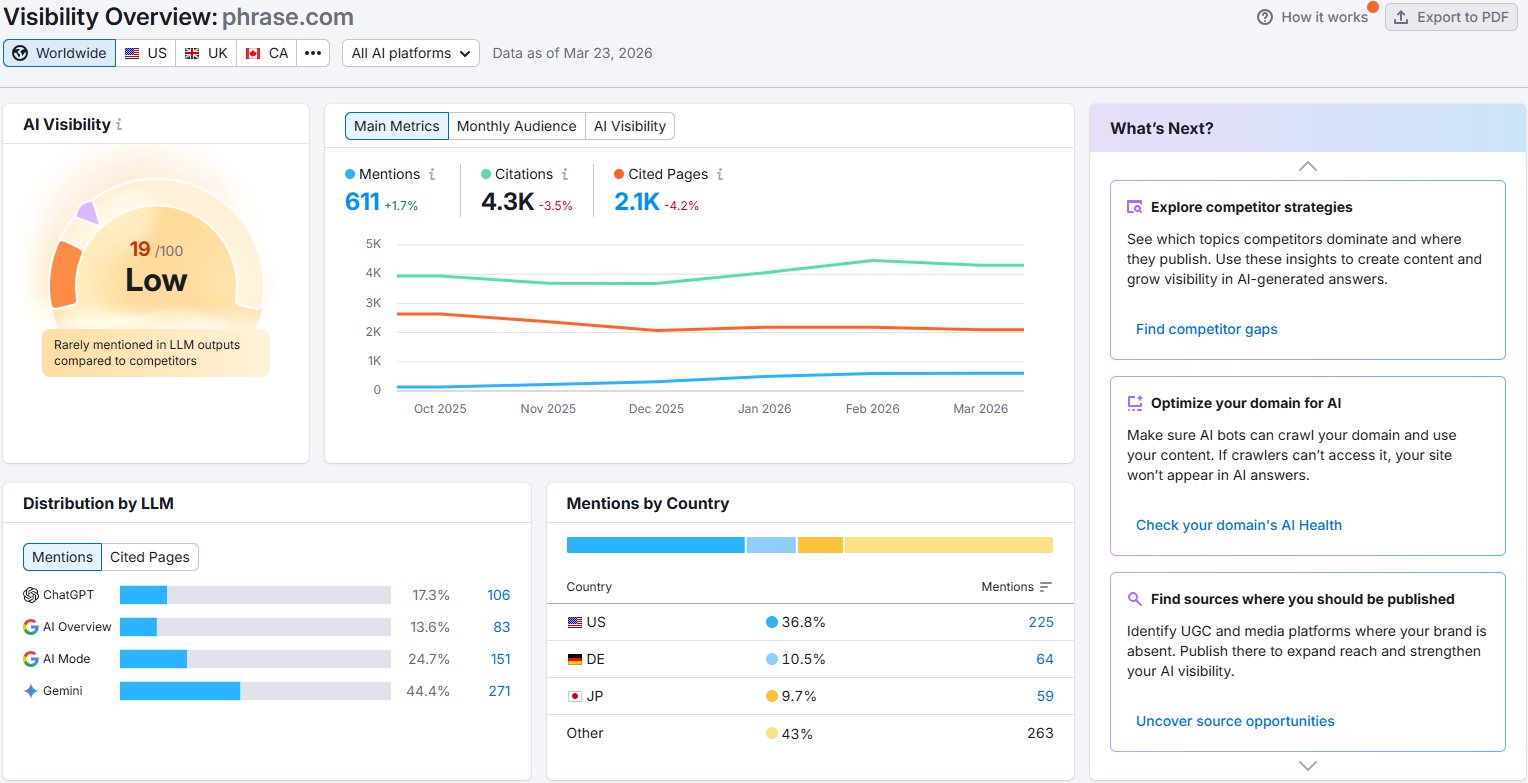
Task: Open the AI Visibility chart tab
Action: pyautogui.click(x=629, y=126)
